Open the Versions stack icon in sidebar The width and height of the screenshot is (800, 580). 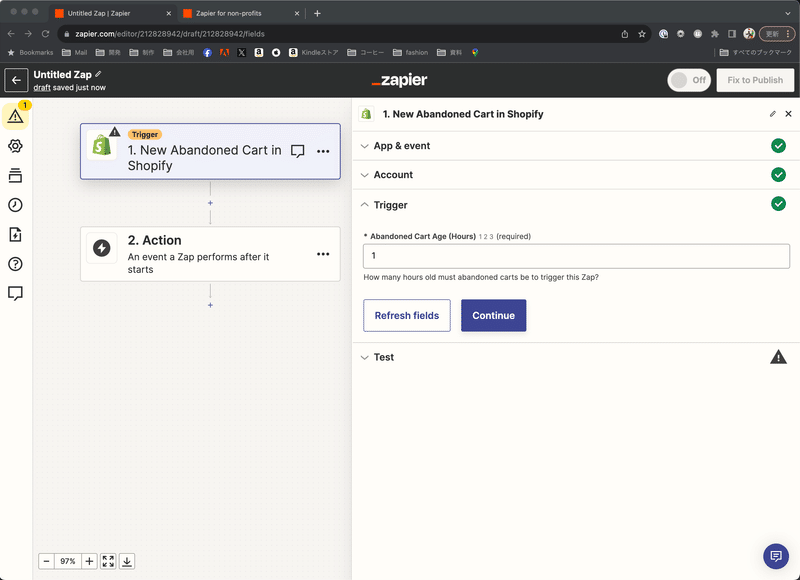click(x=15, y=175)
